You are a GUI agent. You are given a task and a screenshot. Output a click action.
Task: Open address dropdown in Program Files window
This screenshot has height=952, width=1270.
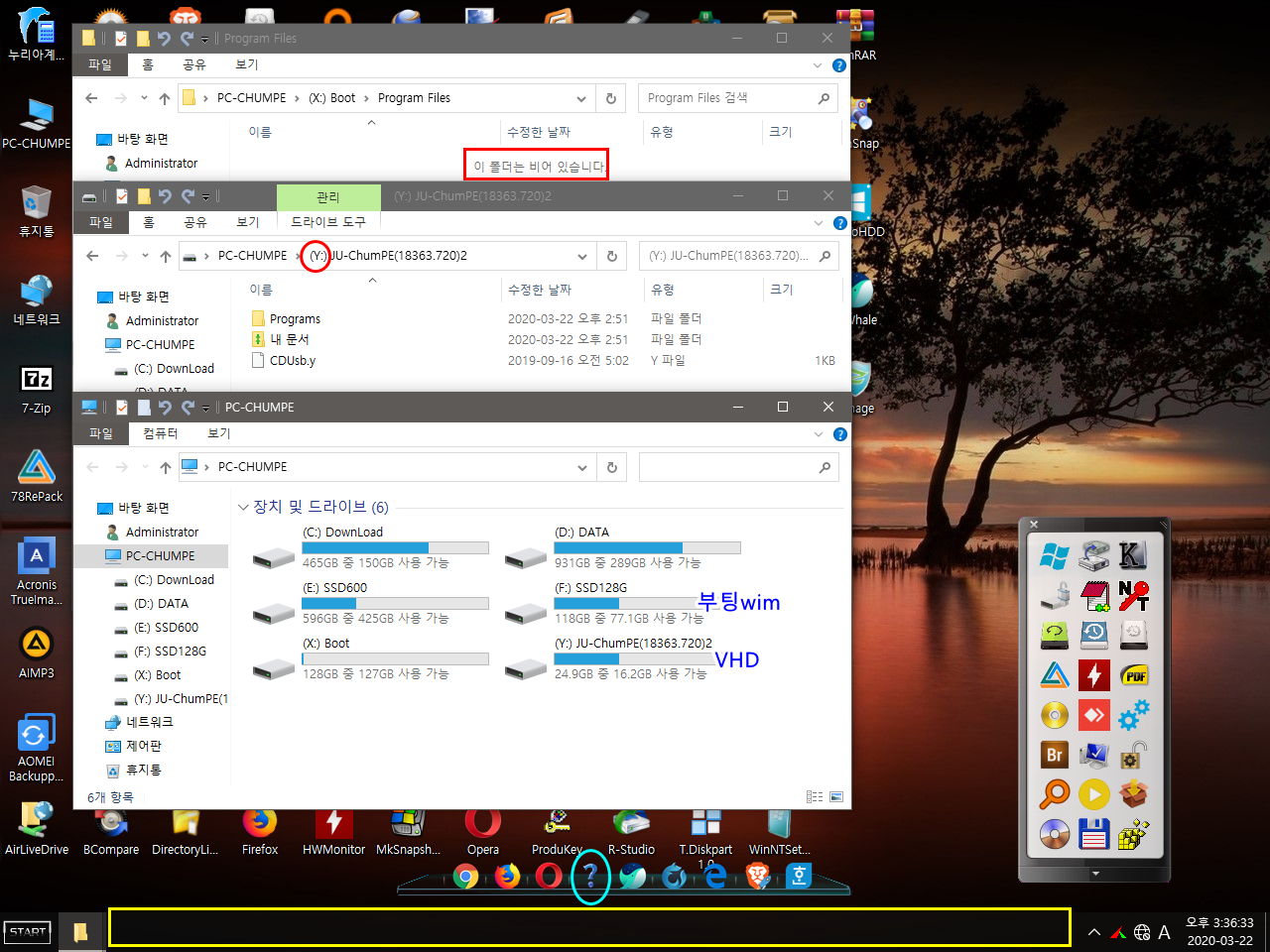(x=581, y=98)
